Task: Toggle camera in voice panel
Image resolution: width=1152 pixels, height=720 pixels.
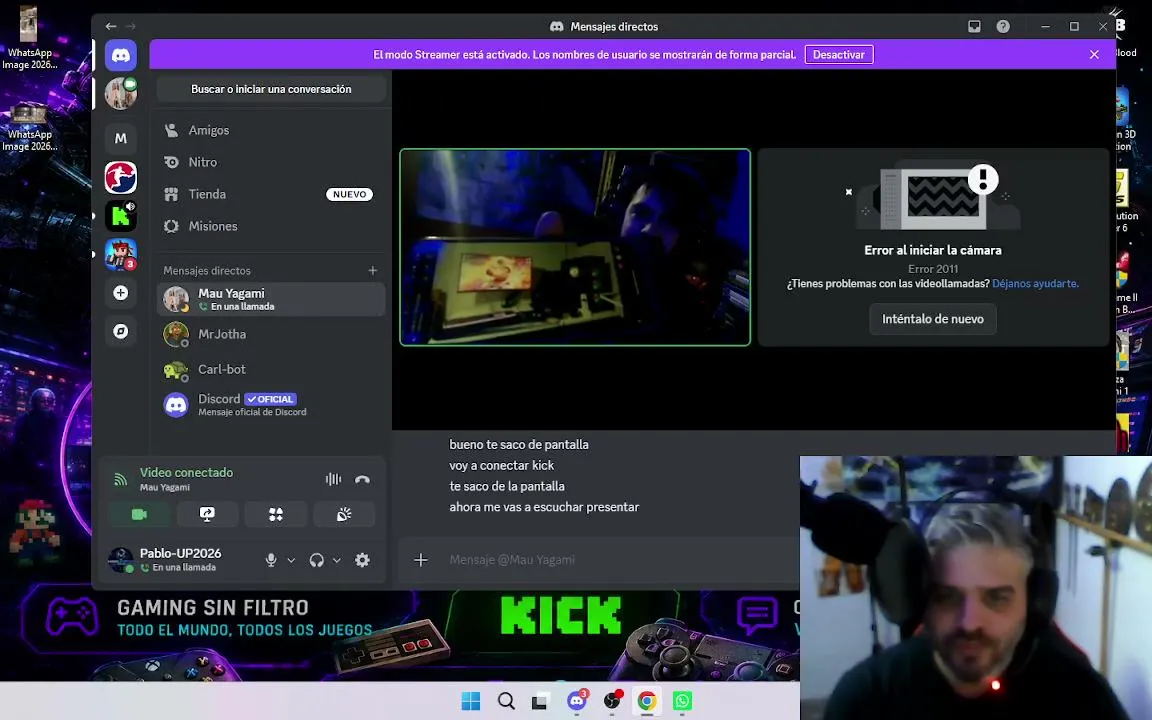Action: pos(139,514)
